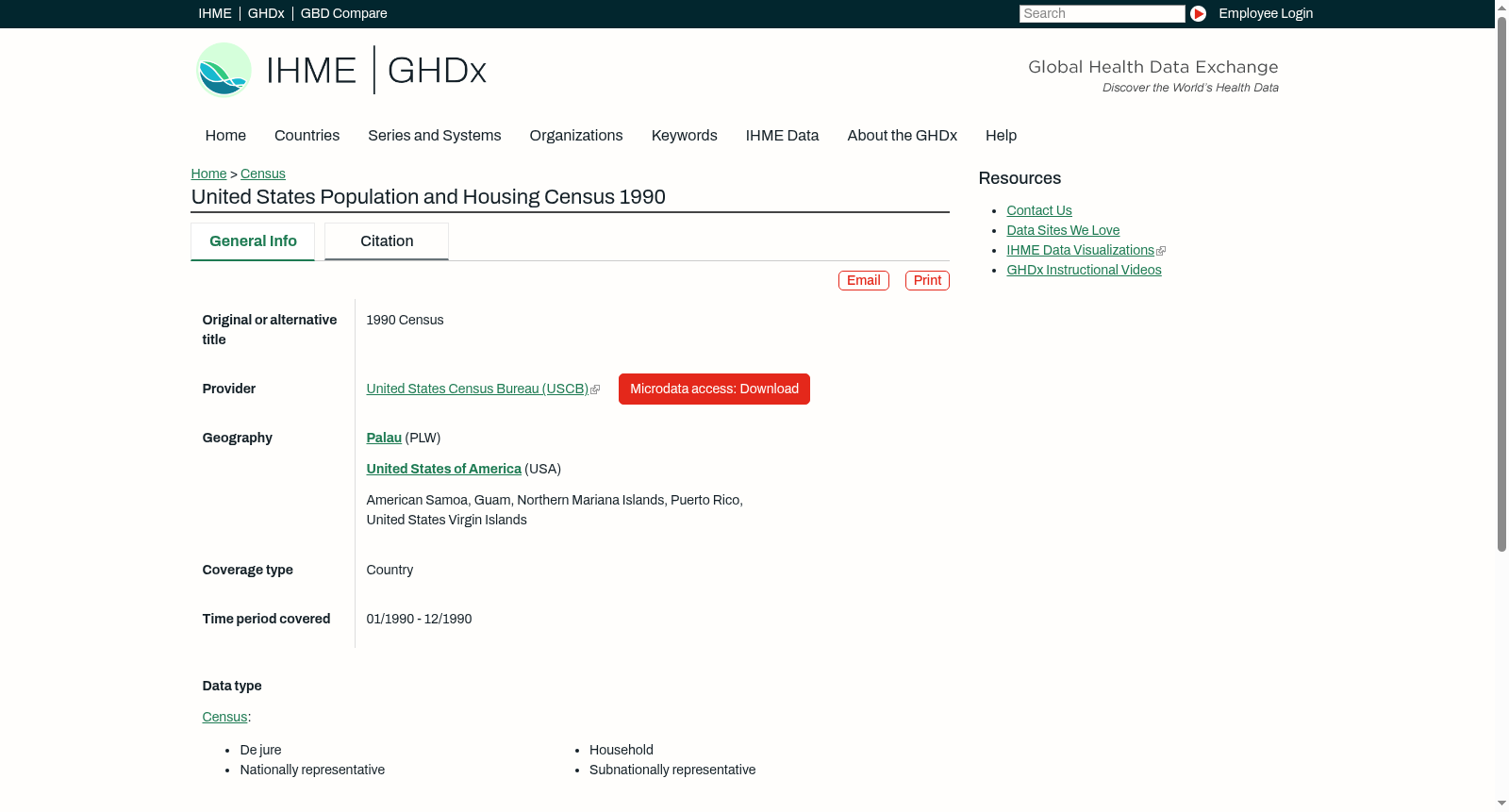This screenshot has width=1509, height=812.
Task: Click the '1990 Census' alternative title value
Action: pos(405,321)
